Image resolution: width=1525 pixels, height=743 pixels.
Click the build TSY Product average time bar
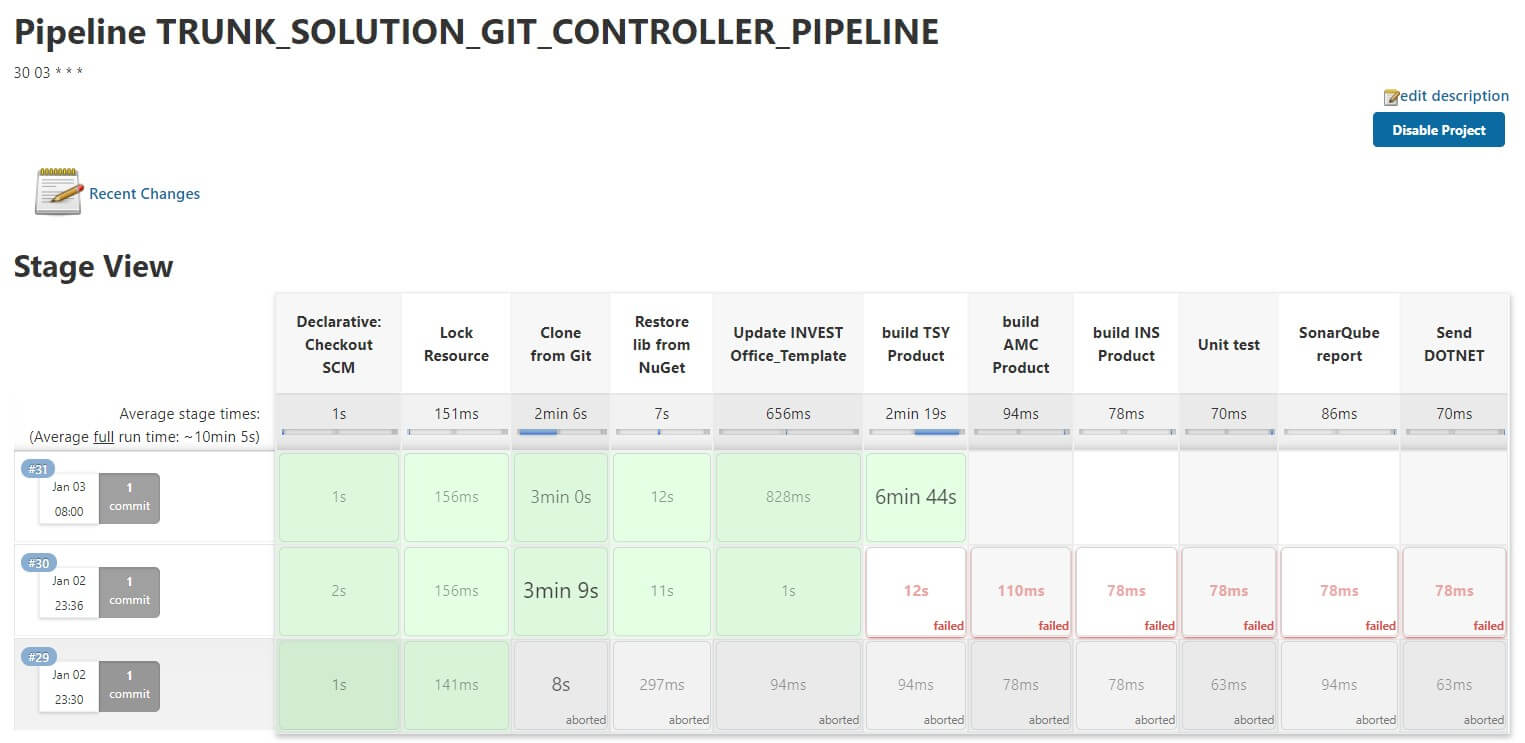coord(916,432)
